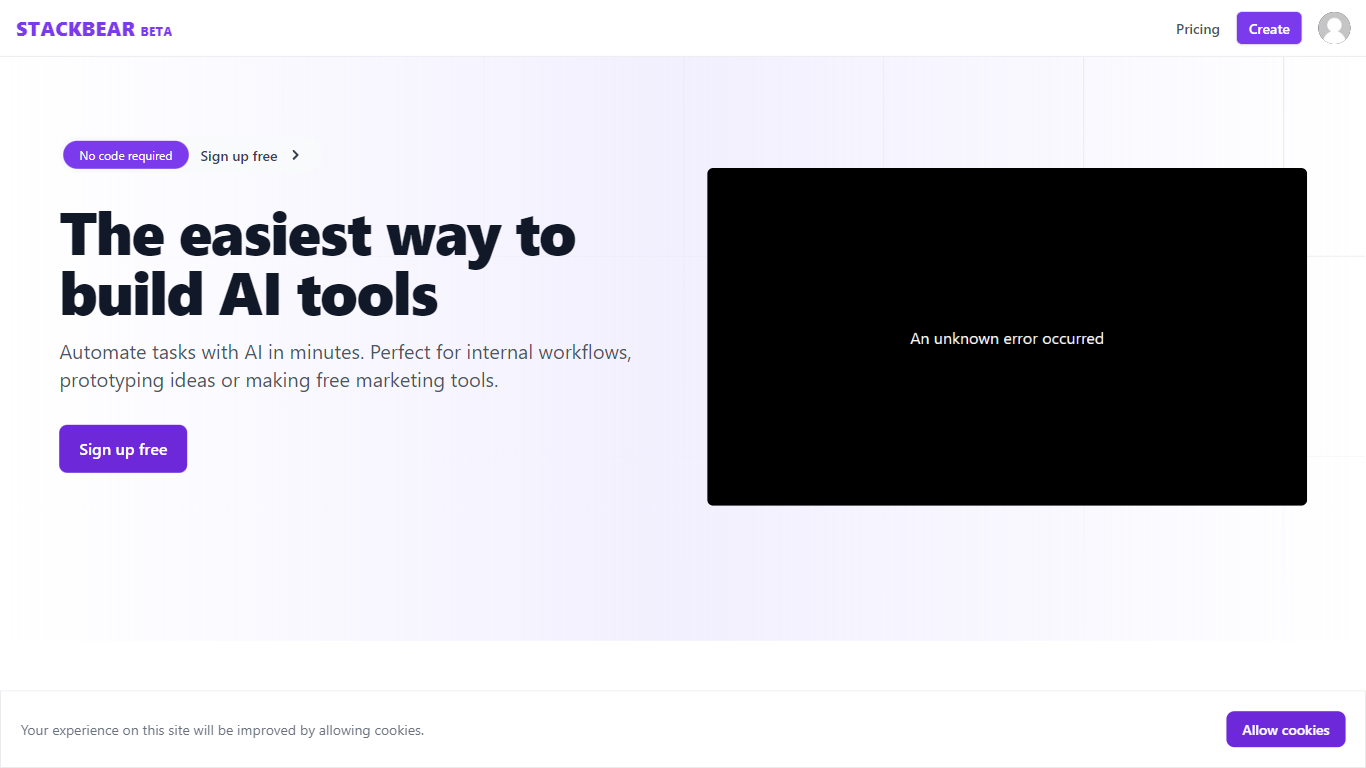1366x768 pixels.
Task: Click the 'build AI tools' headline line
Action: (249, 295)
